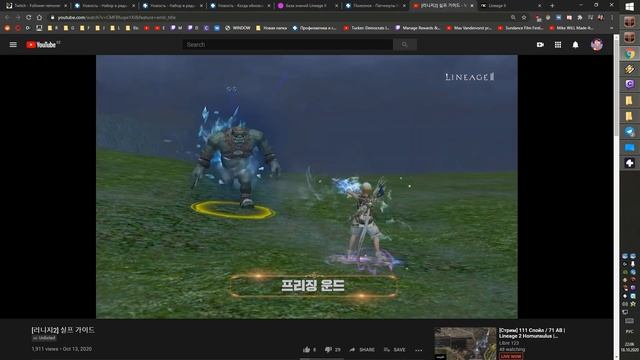Open the Chrome extensions puzzle icon
The image size is (640, 360).
[580, 18]
